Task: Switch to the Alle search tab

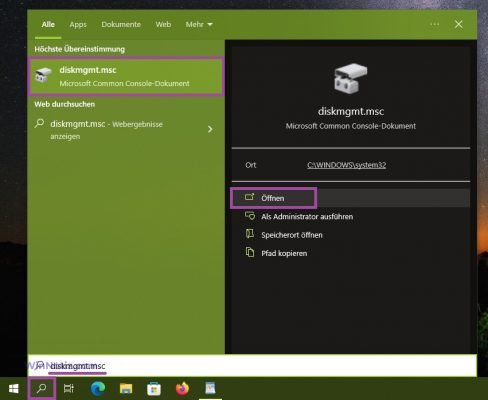Action: point(48,24)
